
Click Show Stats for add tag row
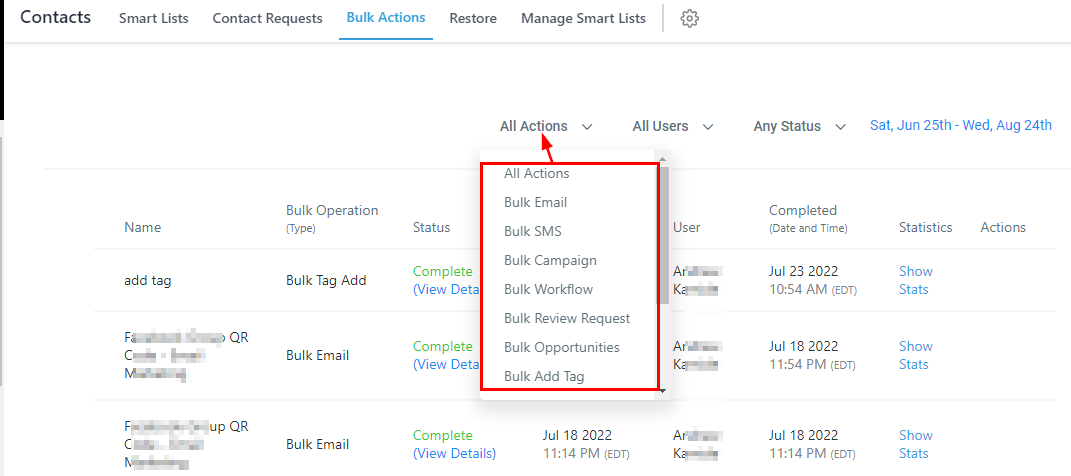click(914, 280)
